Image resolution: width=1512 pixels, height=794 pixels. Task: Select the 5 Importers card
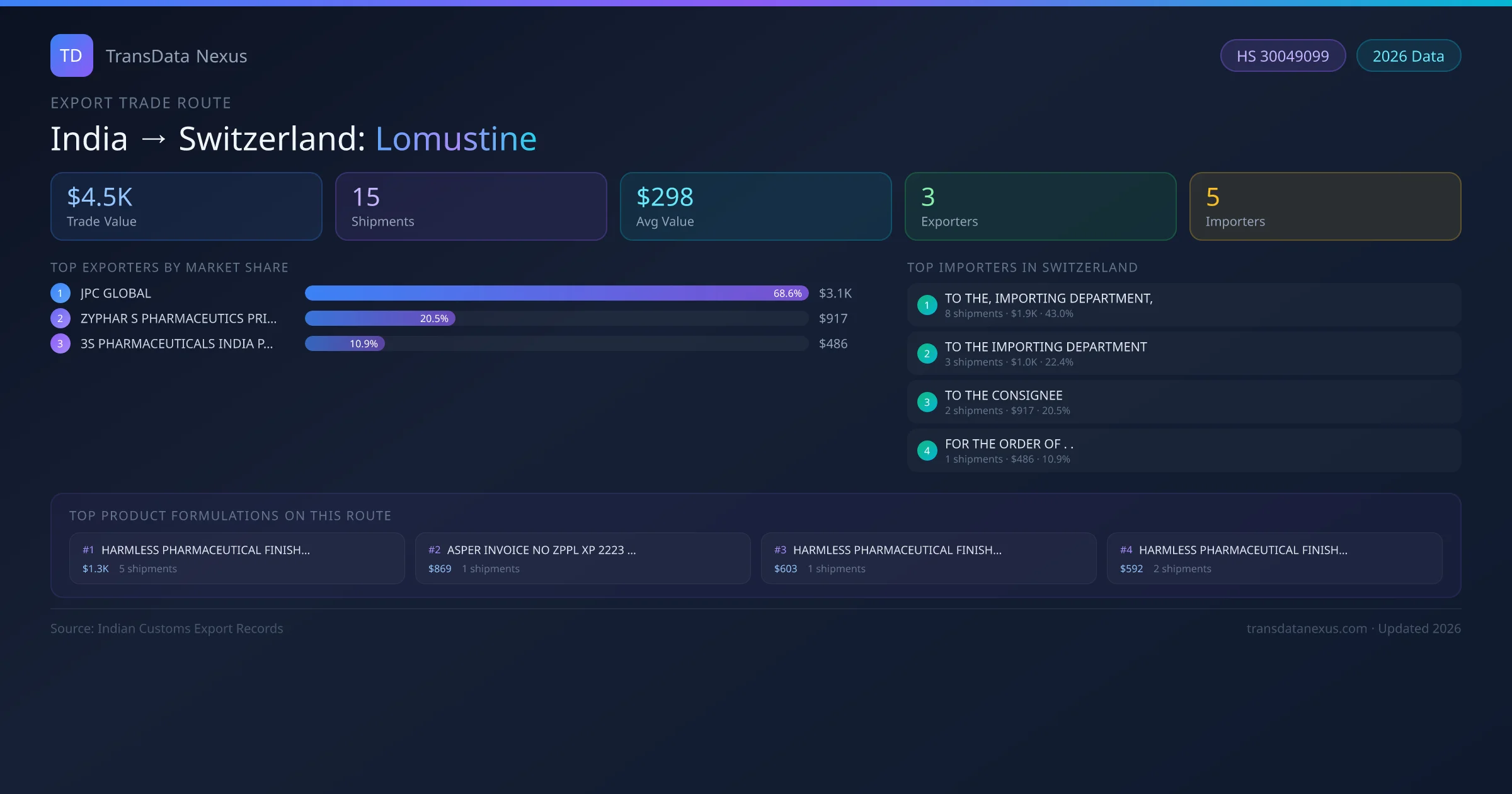pyautogui.click(x=1325, y=206)
